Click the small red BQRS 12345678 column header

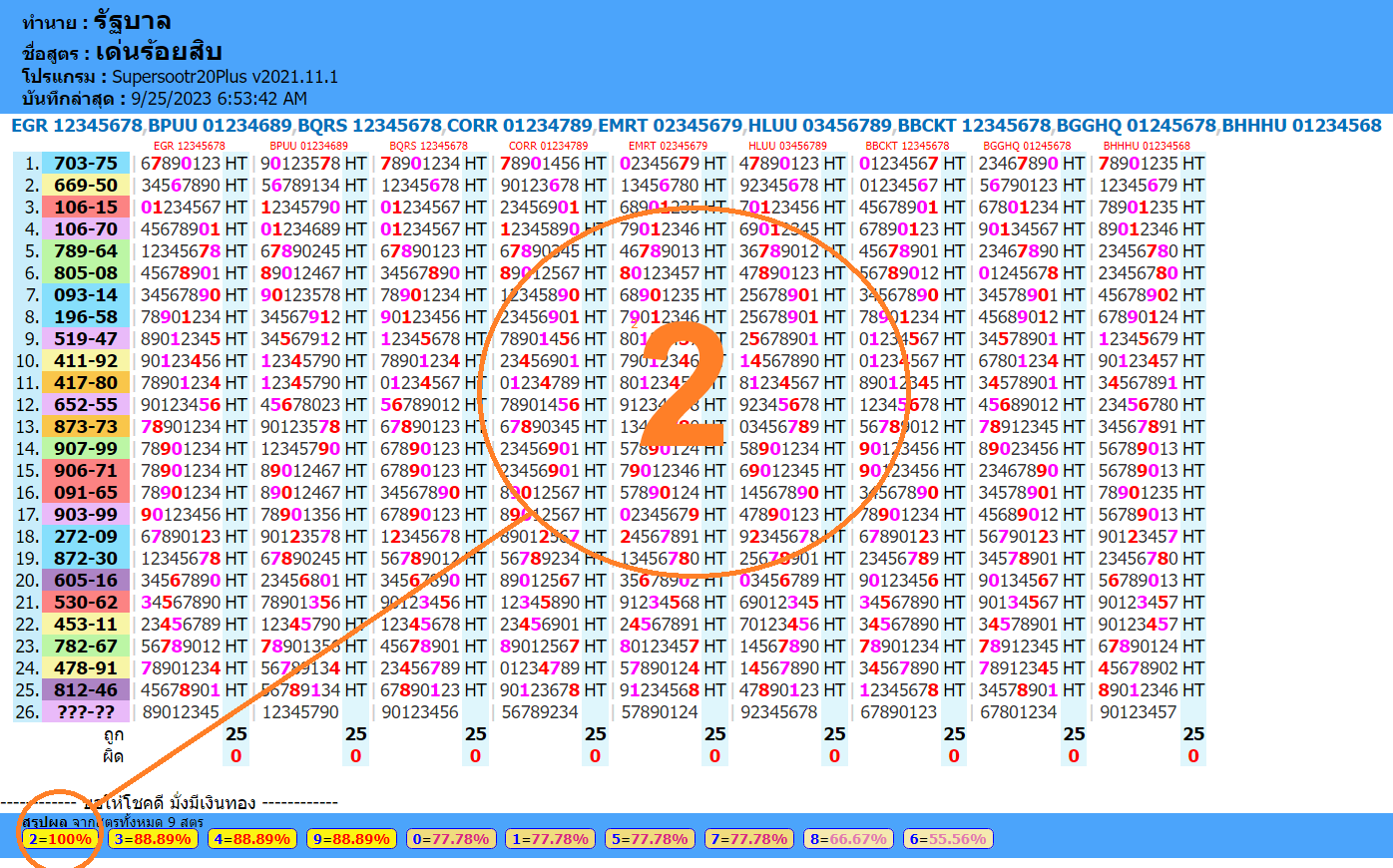428,146
